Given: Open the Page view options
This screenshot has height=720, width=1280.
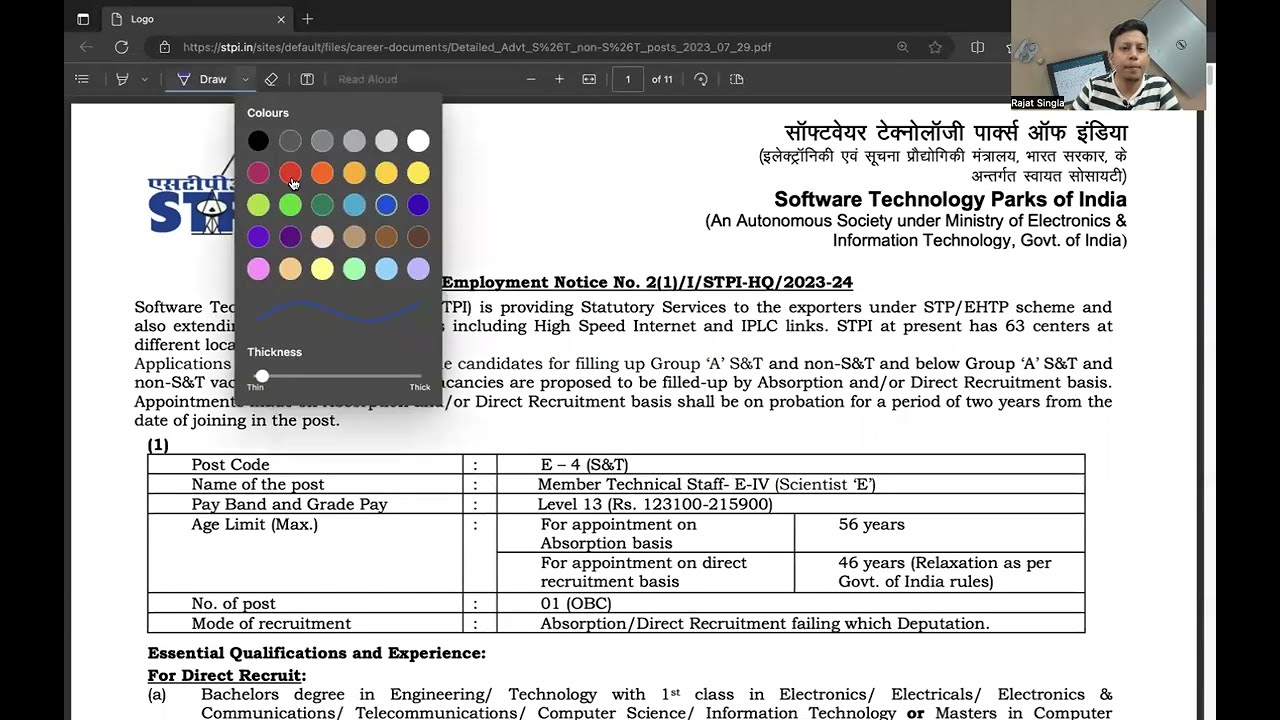Looking at the screenshot, I should point(737,79).
